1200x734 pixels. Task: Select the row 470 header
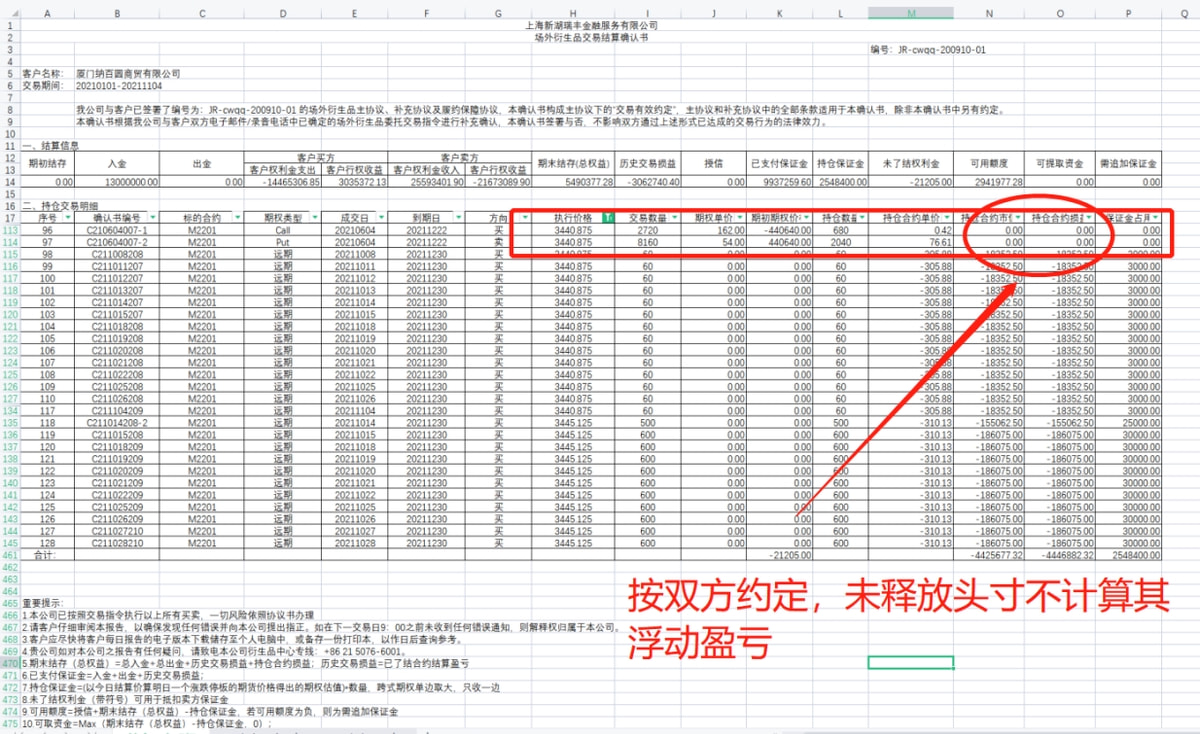pos(10,663)
